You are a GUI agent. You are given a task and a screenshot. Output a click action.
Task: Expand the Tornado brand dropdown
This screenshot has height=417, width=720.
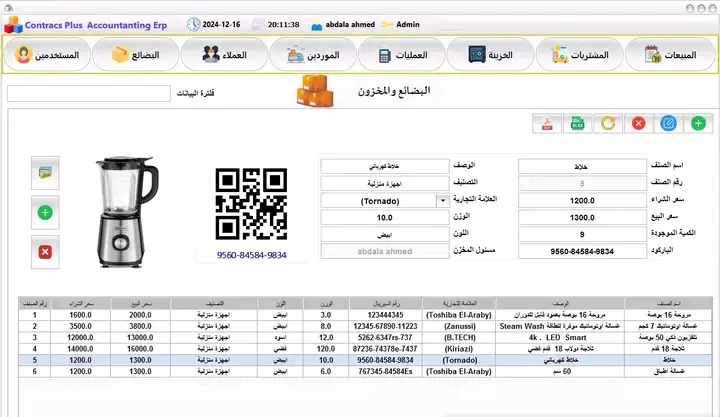(x=443, y=201)
